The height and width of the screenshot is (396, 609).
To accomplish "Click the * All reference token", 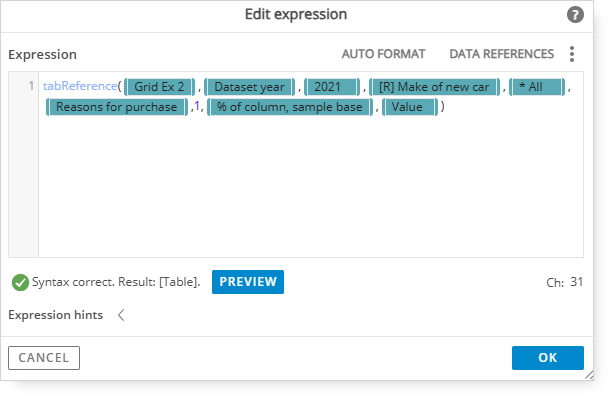I will pos(537,87).
